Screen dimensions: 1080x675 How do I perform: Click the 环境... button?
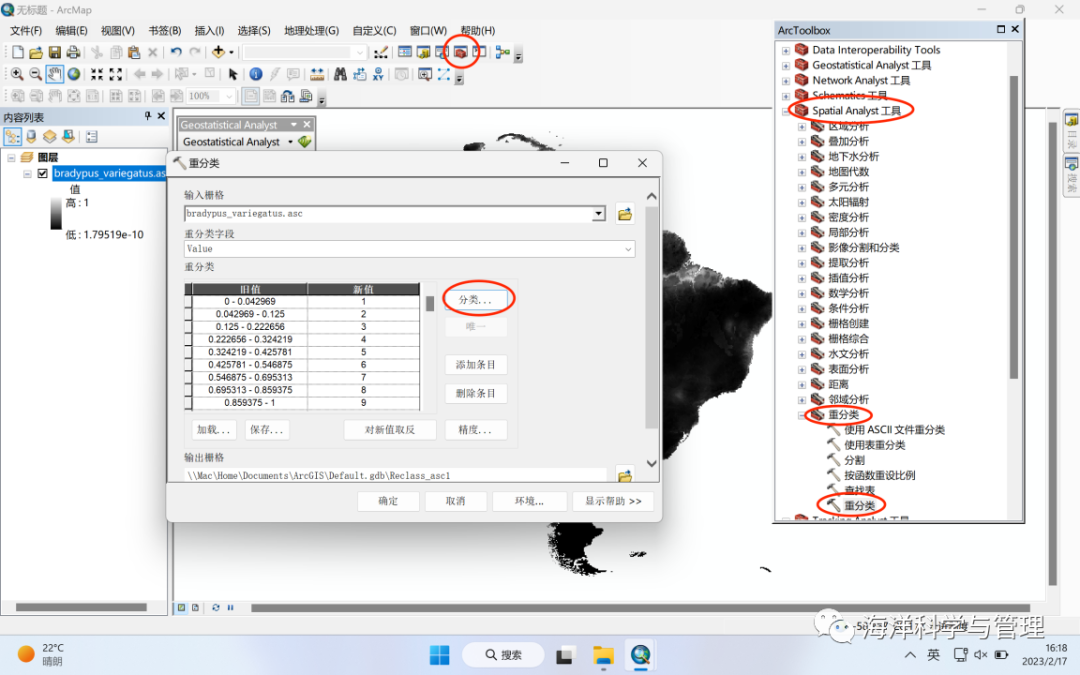(530, 501)
